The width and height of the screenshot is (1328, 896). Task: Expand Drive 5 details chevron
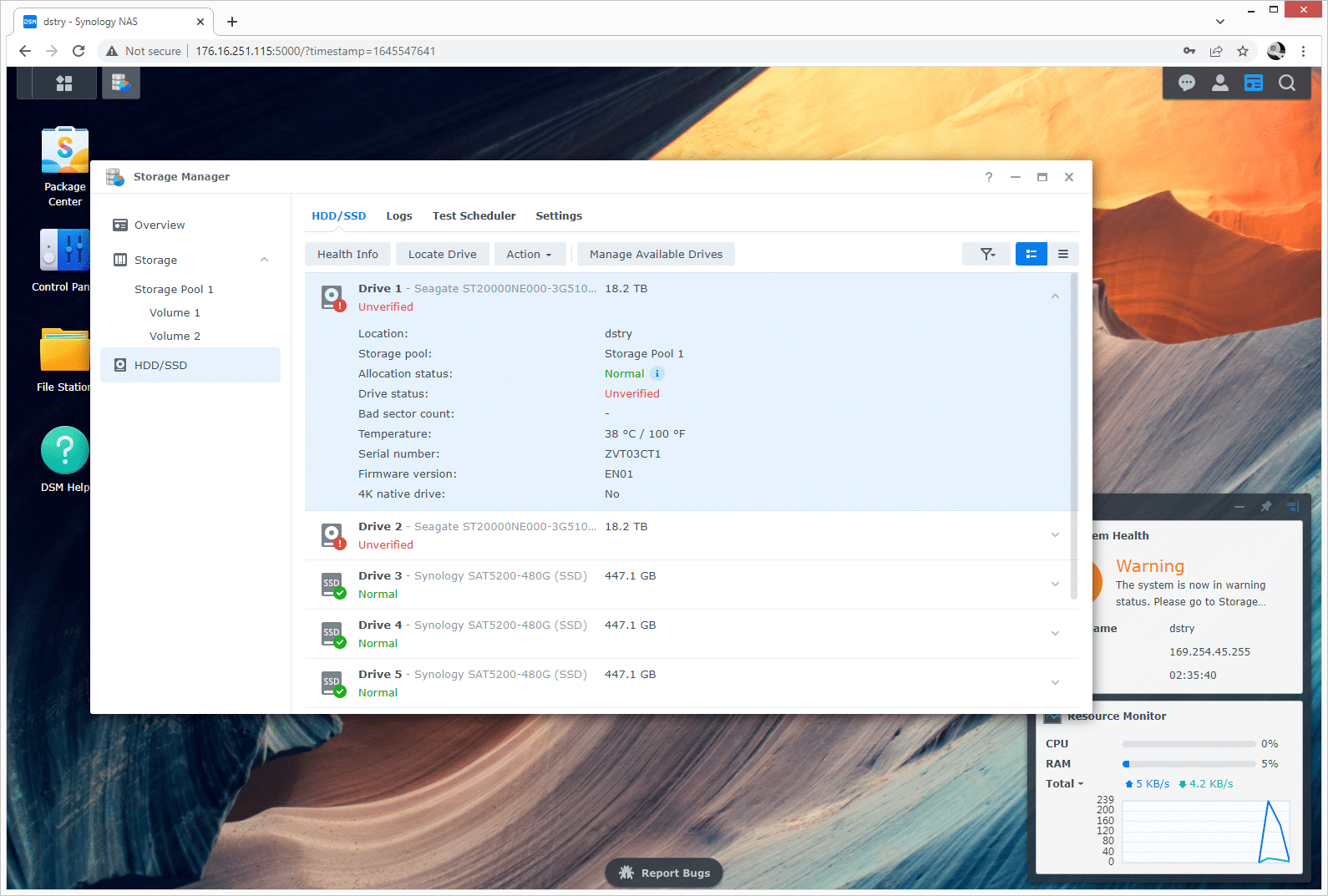click(1055, 682)
